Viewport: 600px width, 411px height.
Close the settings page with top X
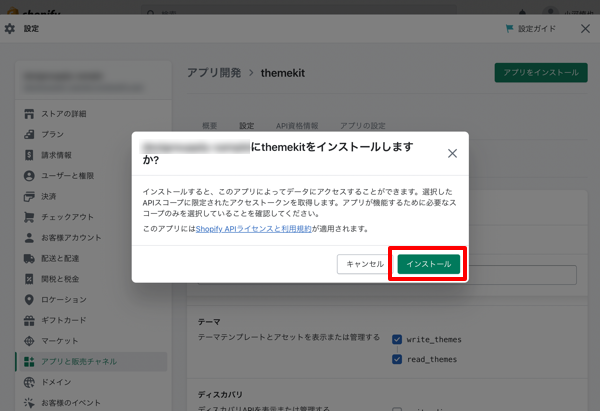[585, 29]
